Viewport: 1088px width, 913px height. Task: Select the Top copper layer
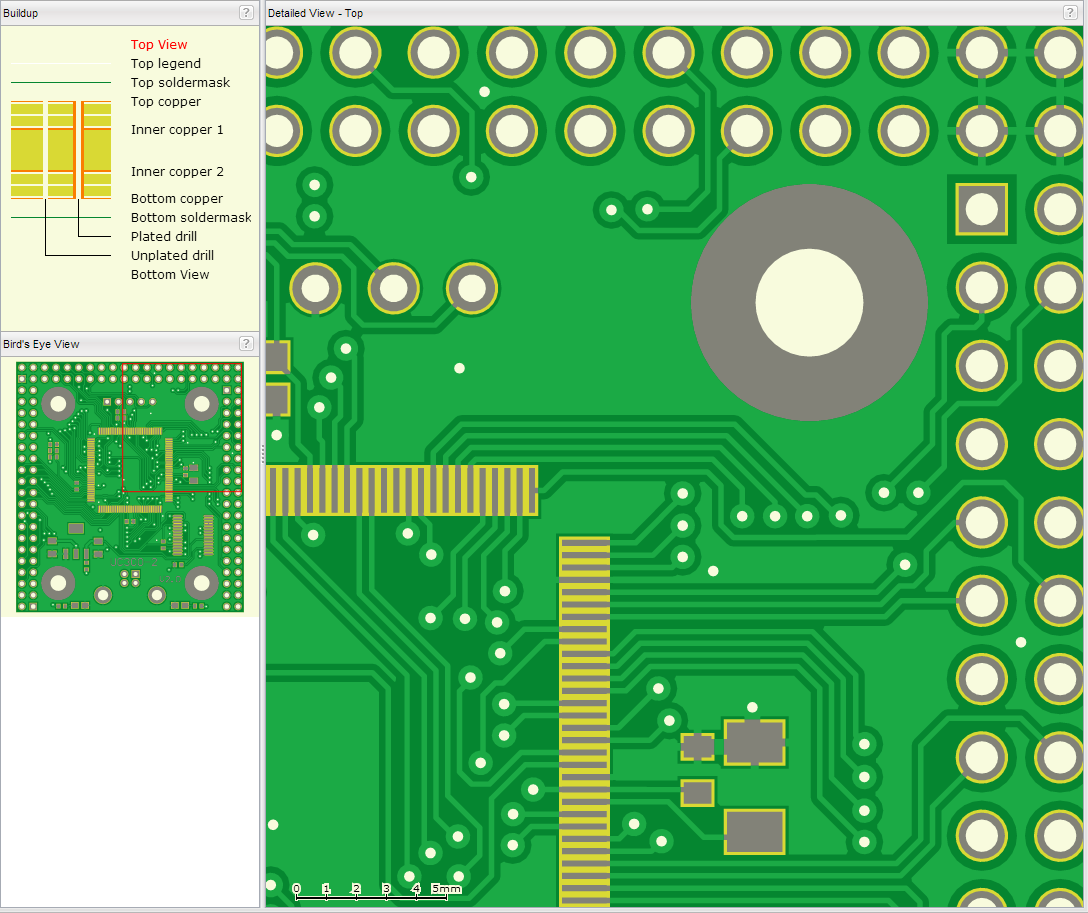pyautogui.click(x=166, y=101)
